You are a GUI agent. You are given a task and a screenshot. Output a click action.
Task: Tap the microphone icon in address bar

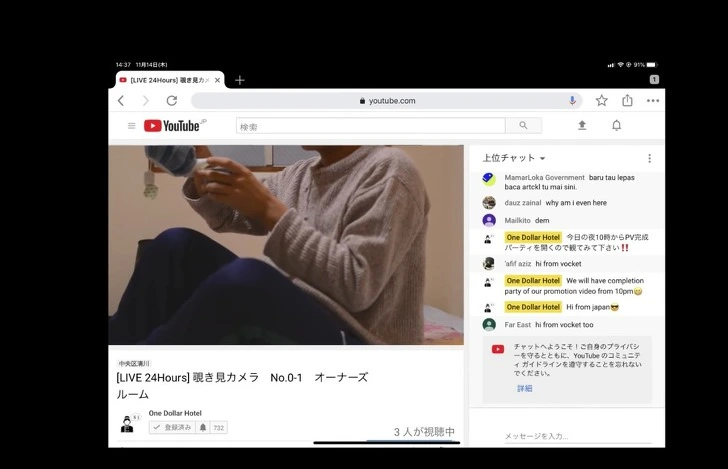click(x=572, y=100)
